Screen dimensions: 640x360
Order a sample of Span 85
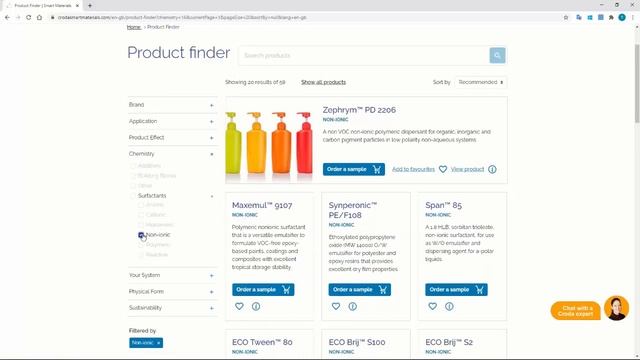(456, 289)
